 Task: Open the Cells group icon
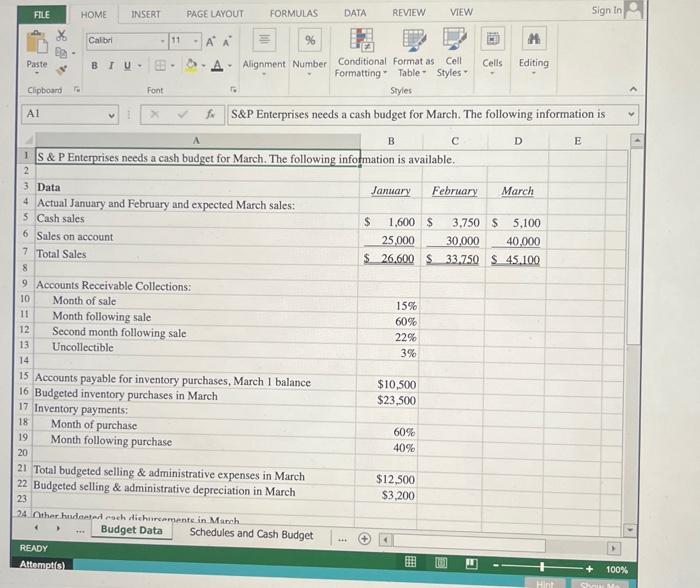(x=492, y=39)
